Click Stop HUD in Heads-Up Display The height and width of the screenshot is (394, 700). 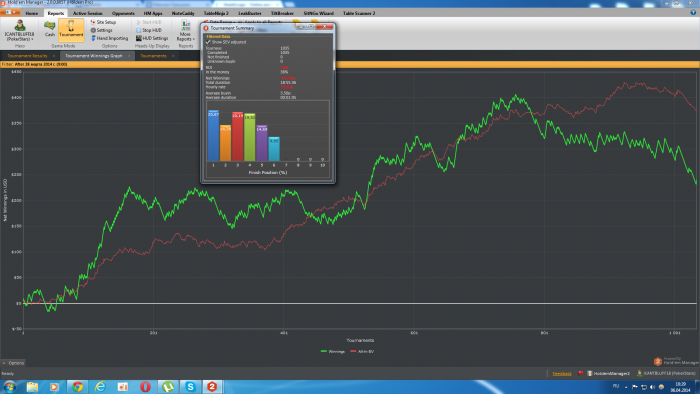(149, 30)
